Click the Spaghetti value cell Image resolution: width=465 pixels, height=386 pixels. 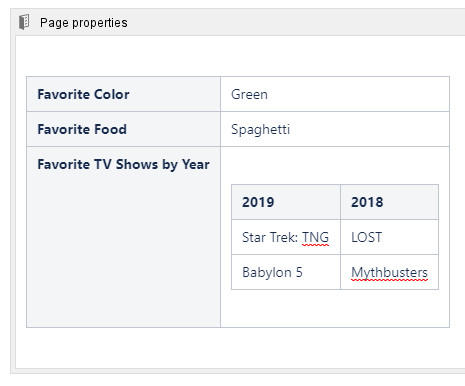(x=335, y=129)
